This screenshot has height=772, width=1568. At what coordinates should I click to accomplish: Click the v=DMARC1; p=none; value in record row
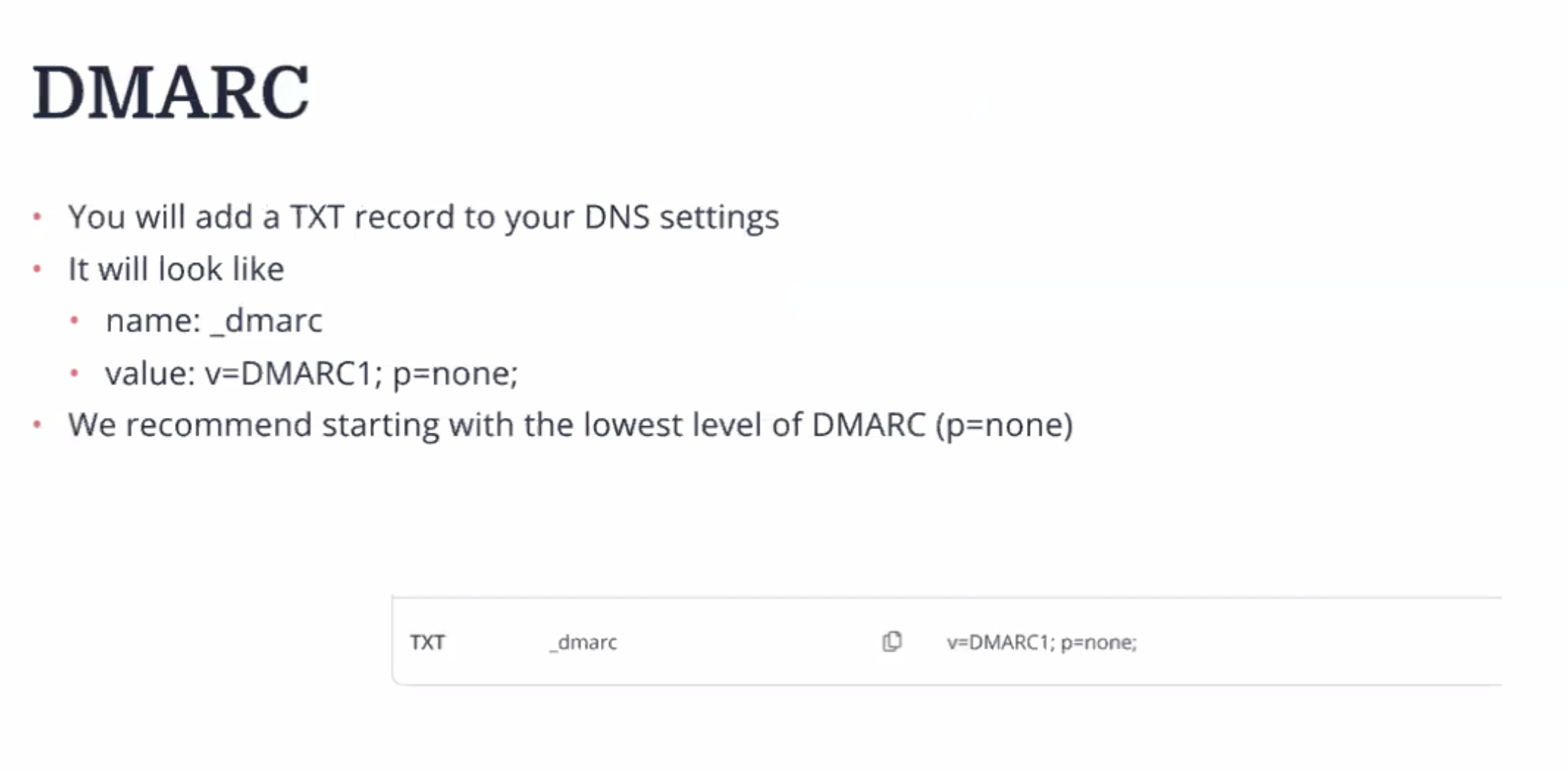click(x=1041, y=642)
